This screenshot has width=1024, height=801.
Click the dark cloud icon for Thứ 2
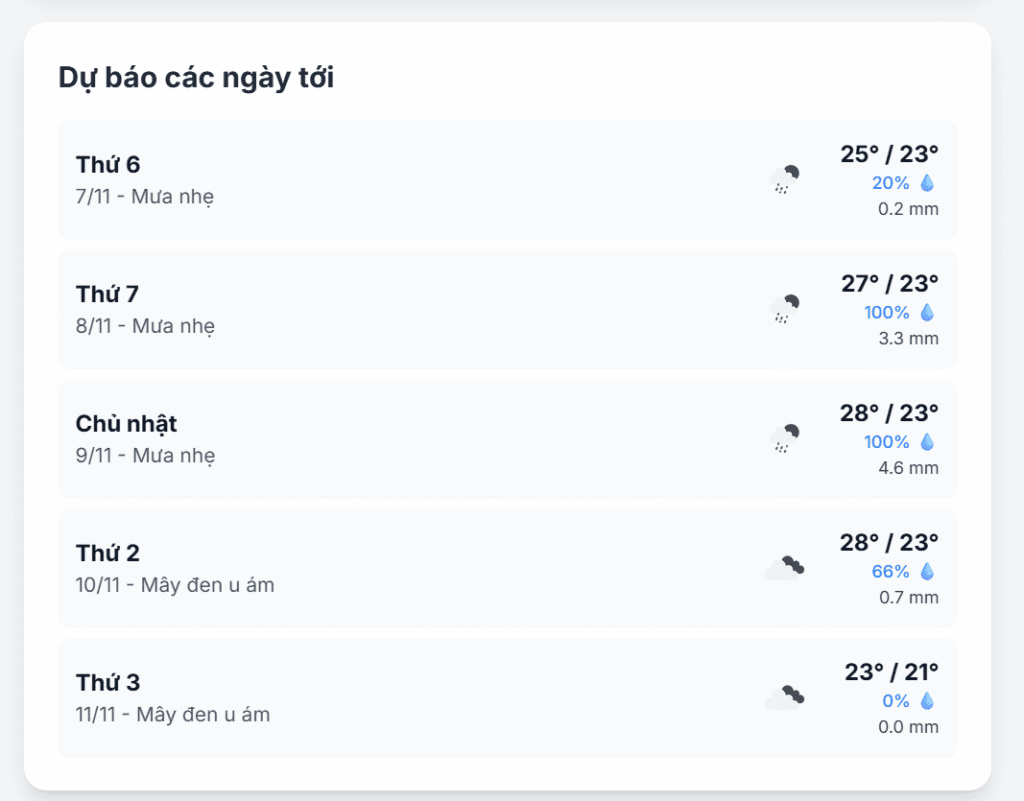click(785, 566)
